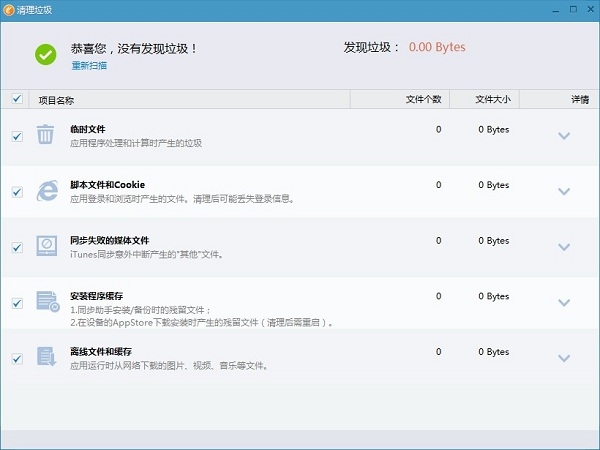The width and height of the screenshot is (600, 450).
Task: Click the 0 Bytes size of 临时文件
Action: pyautogui.click(x=494, y=130)
